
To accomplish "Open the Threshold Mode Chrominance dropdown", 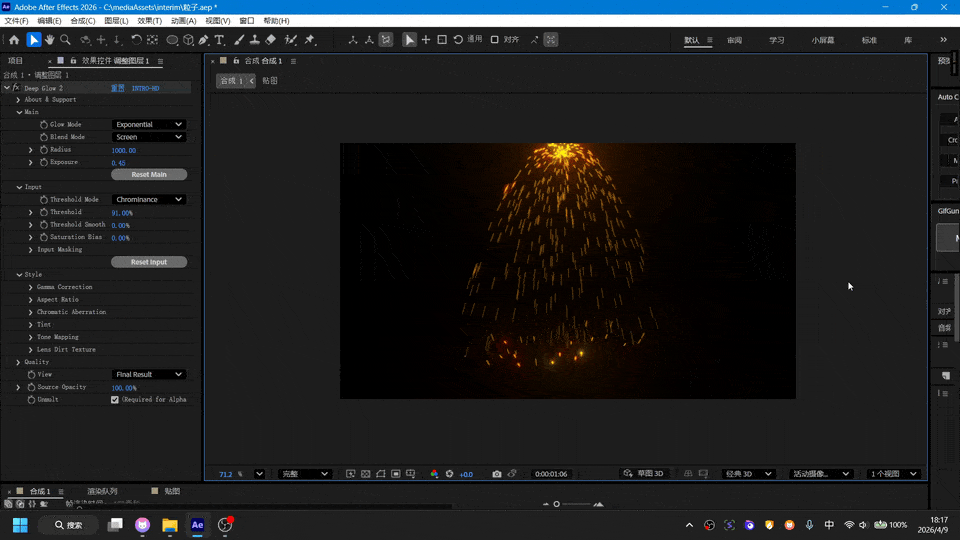I will click(149, 200).
